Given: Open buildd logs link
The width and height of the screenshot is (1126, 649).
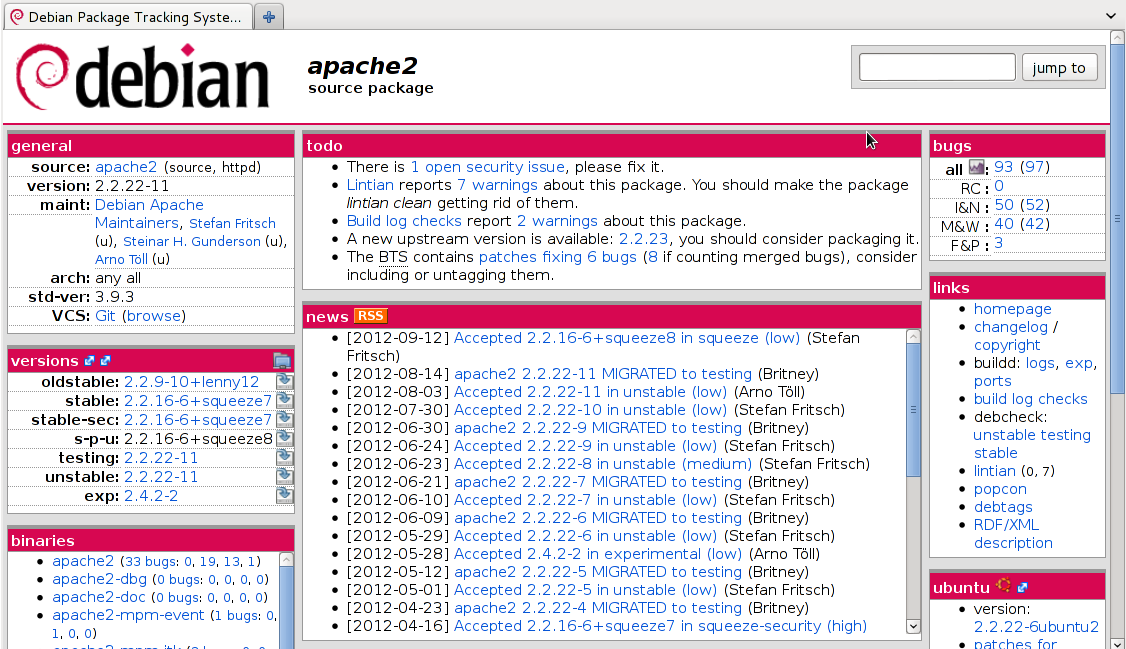Looking at the screenshot, I should click(1040, 363).
